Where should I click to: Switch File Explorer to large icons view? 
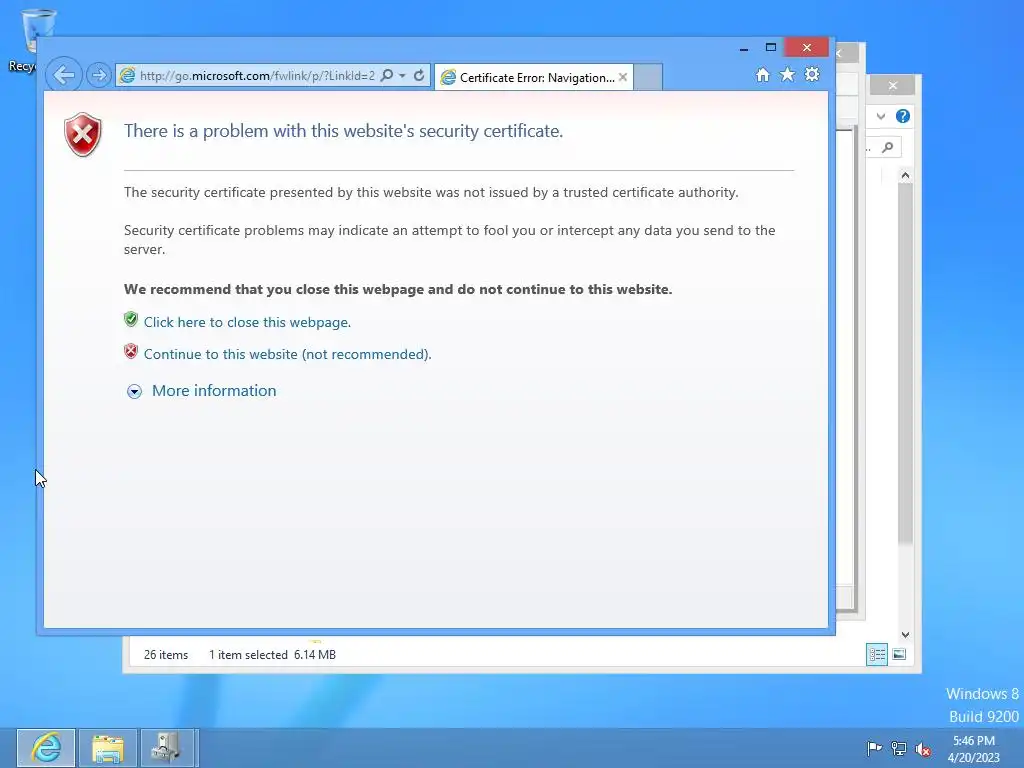(x=899, y=654)
